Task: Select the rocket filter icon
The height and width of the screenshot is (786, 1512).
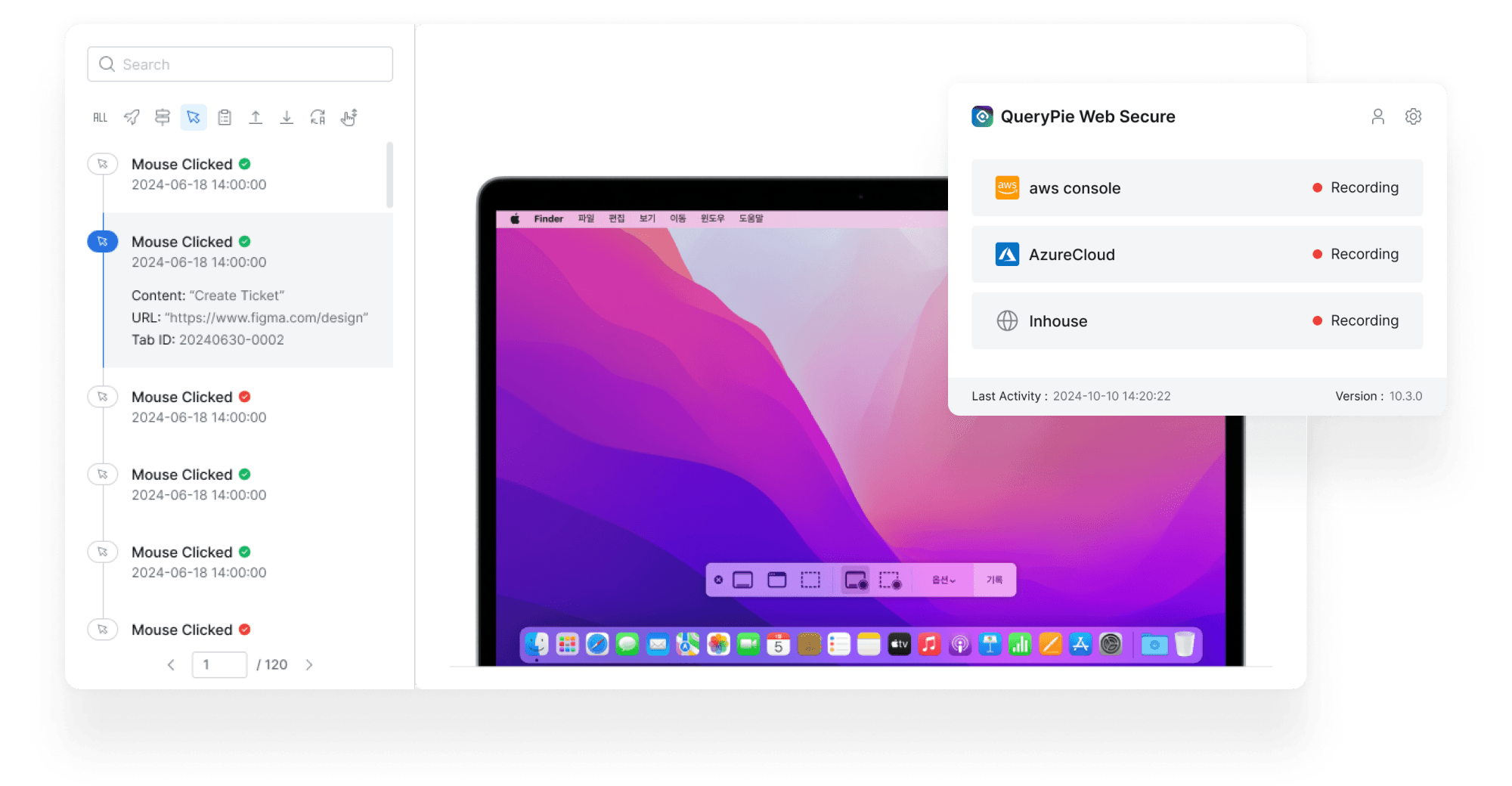Action: point(132,117)
